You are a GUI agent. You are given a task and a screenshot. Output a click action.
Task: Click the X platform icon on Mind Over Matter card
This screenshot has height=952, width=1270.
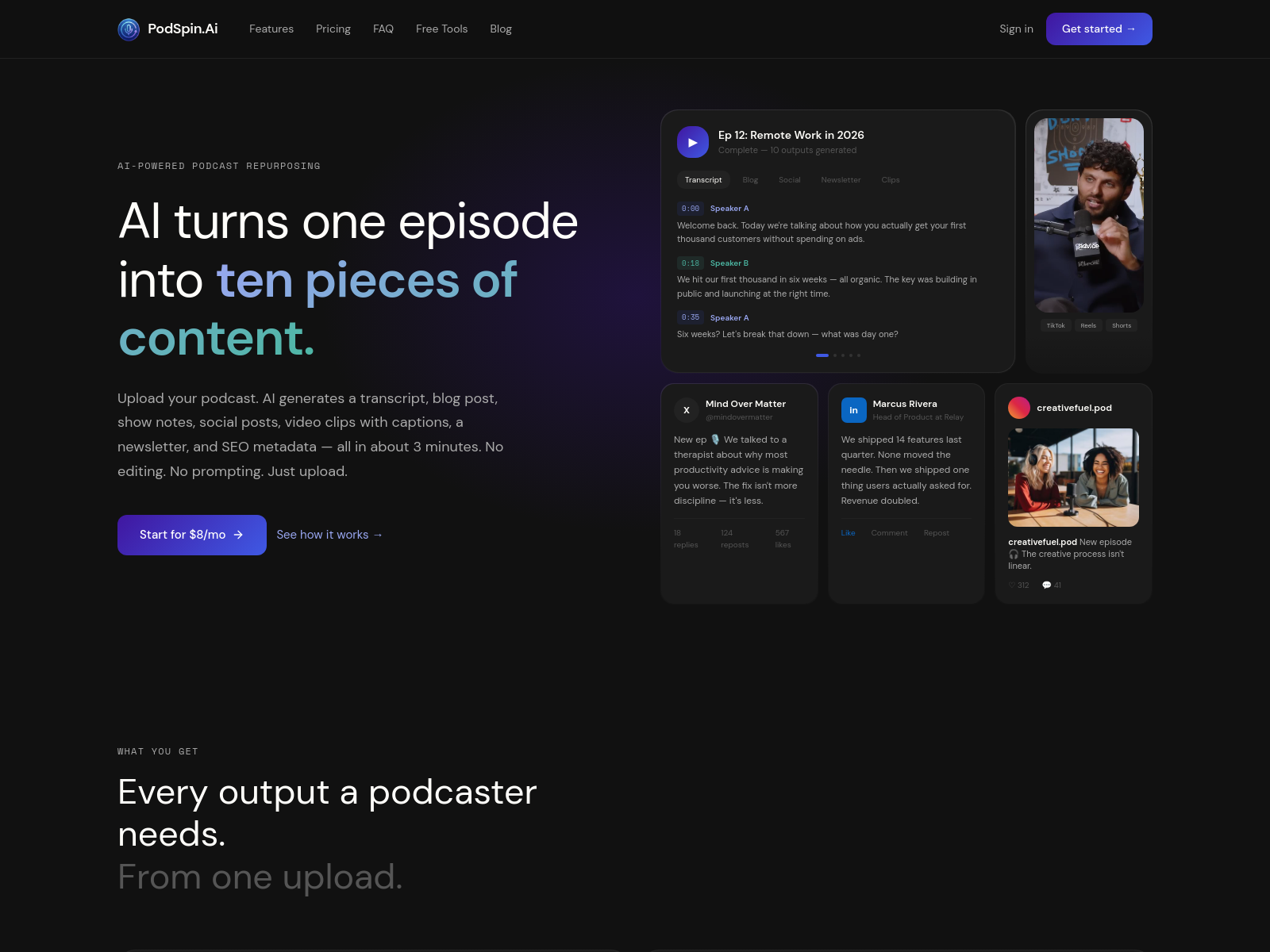point(687,410)
